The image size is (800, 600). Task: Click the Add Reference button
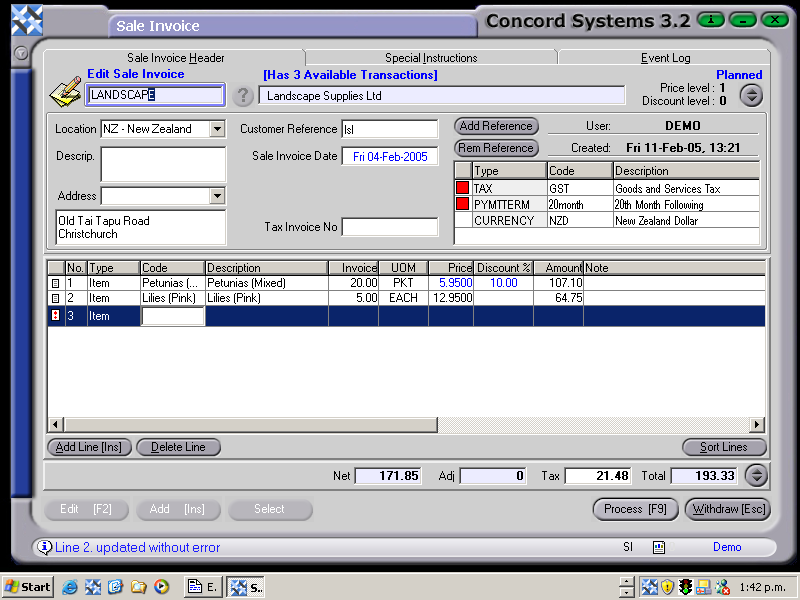point(496,126)
